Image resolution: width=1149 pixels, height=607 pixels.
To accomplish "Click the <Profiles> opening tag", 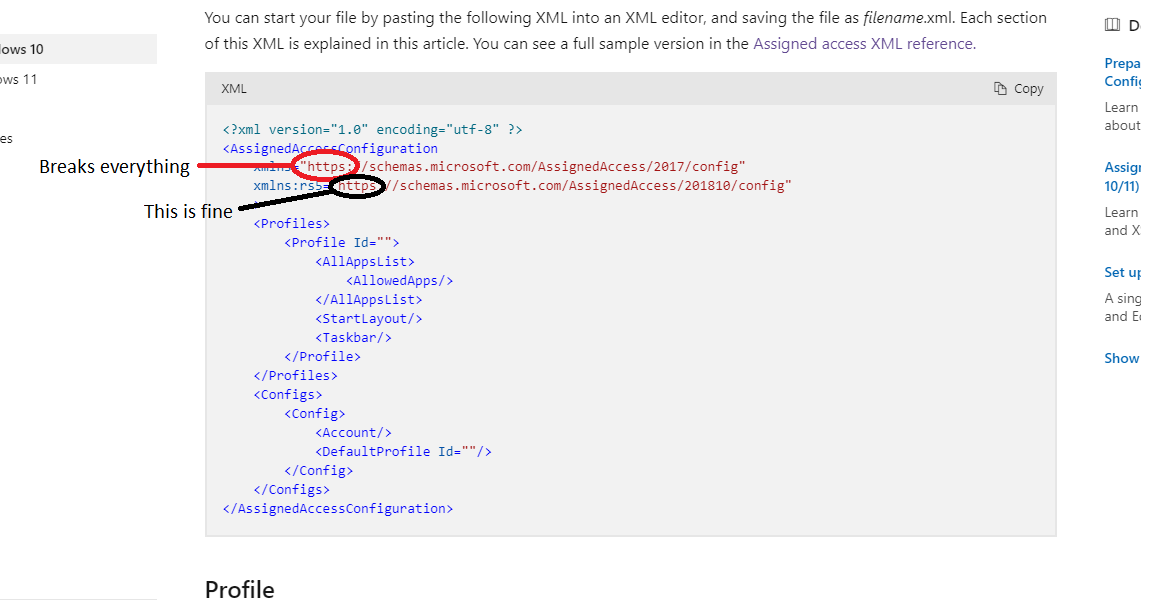I will point(292,224).
